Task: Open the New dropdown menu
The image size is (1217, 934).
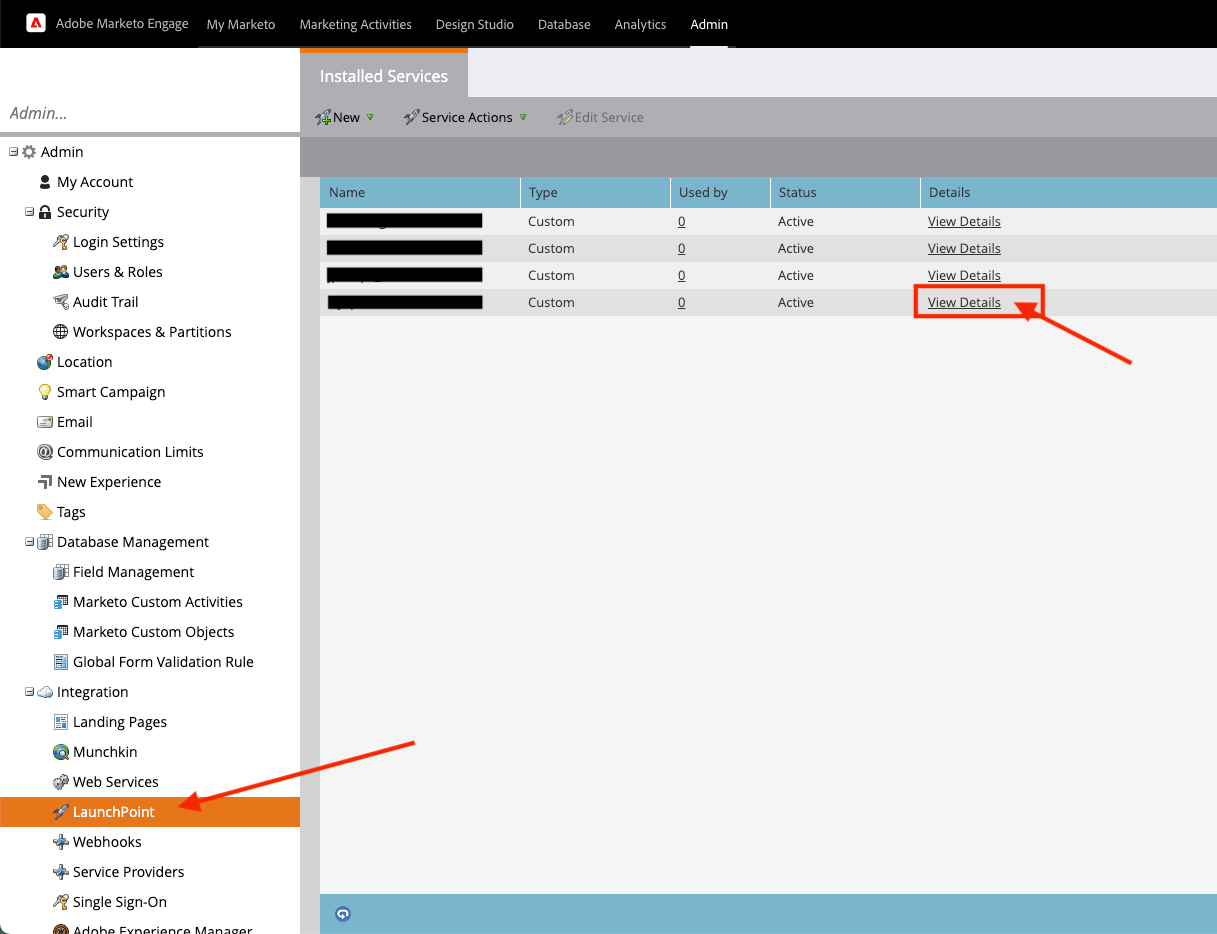Action: 345,117
